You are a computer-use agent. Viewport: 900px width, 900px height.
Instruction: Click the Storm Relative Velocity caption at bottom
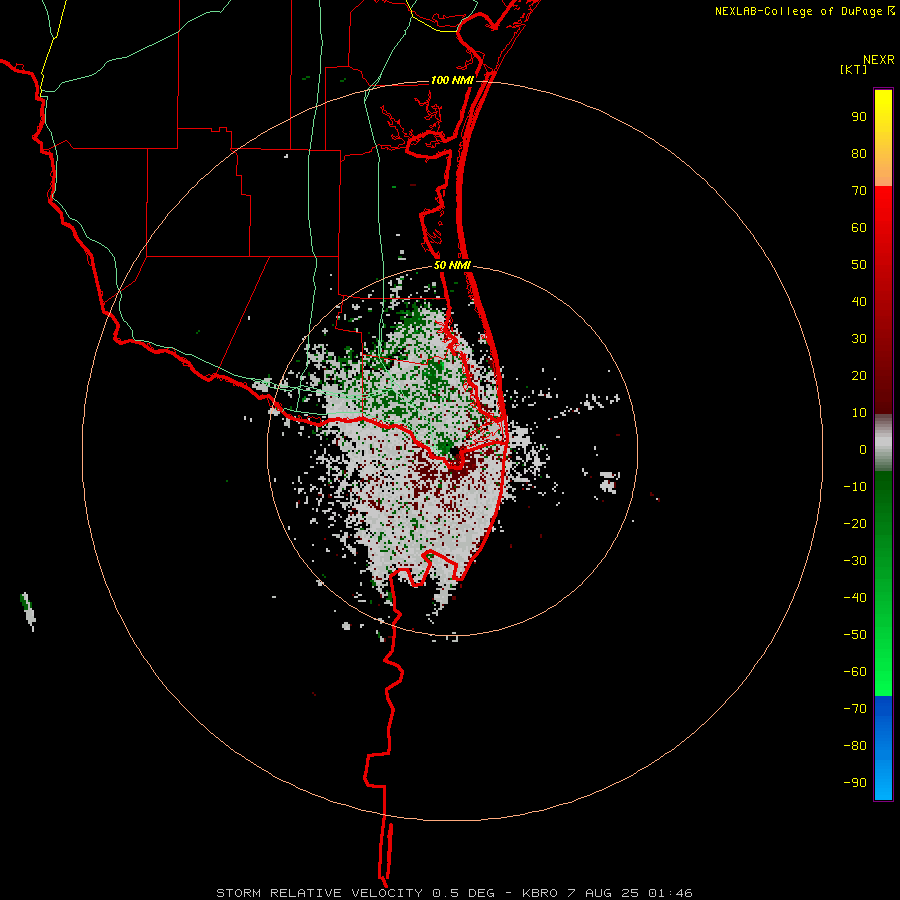click(x=454, y=893)
